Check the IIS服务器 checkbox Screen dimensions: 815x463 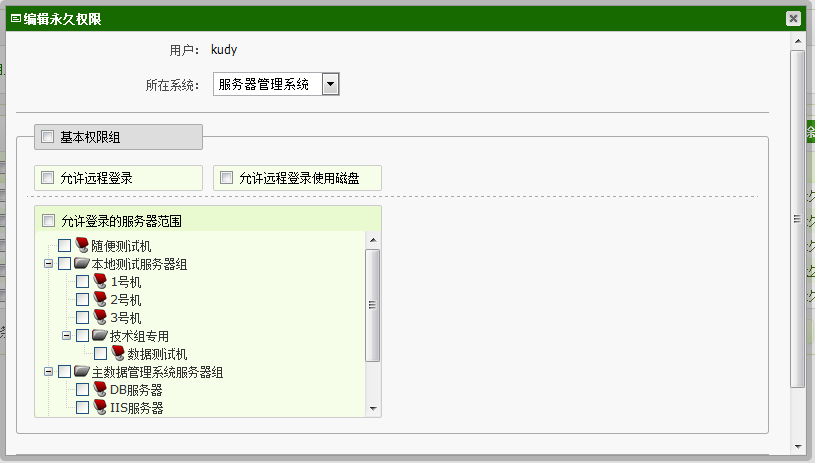(83, 407)
